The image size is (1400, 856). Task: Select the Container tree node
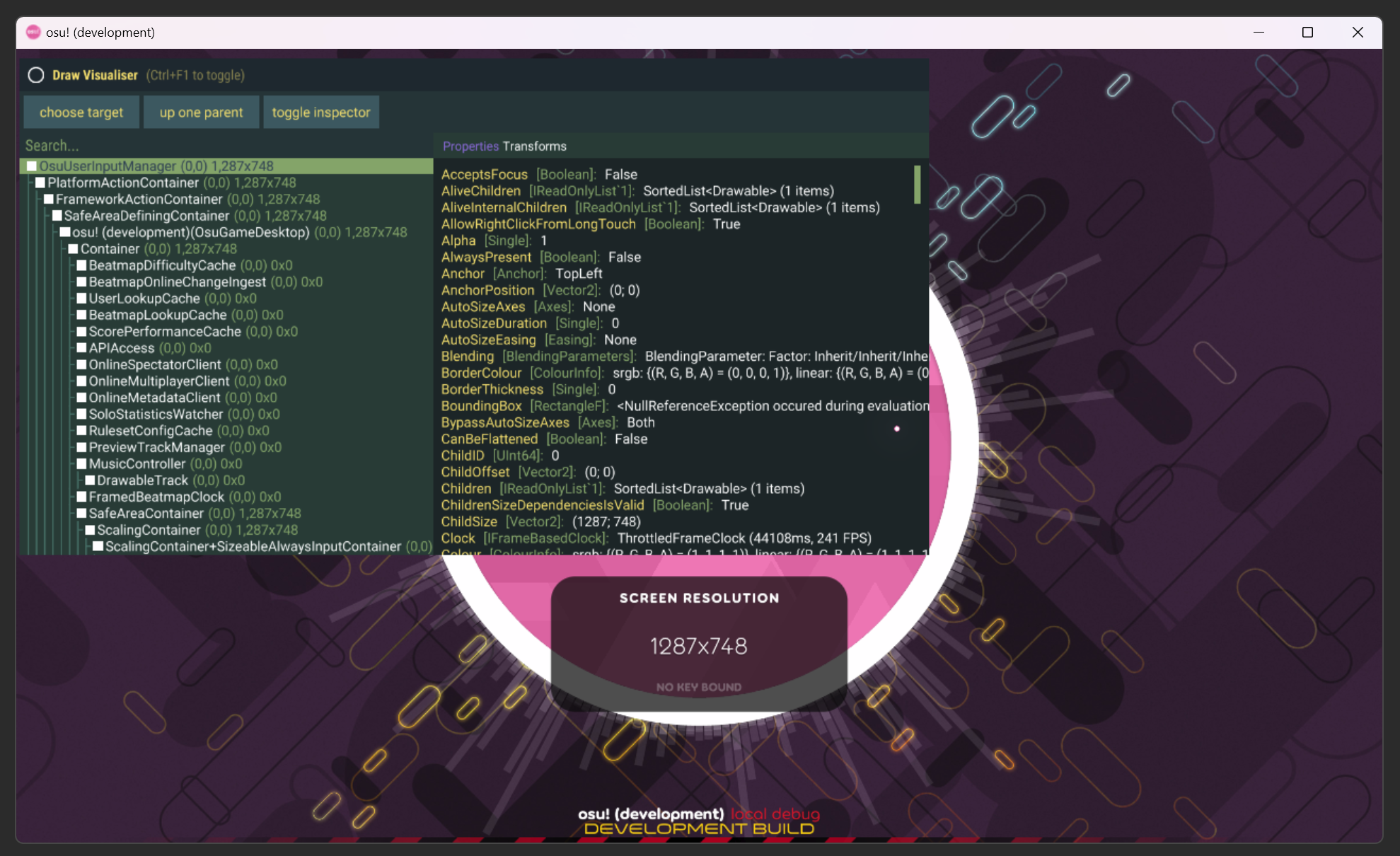(110, 248)
